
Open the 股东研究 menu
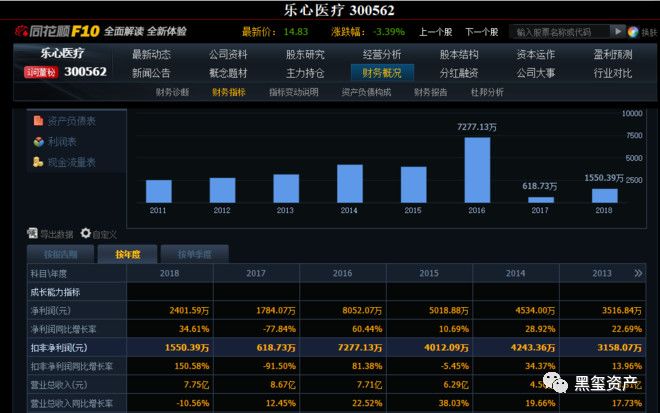click(x=305, y=54)
